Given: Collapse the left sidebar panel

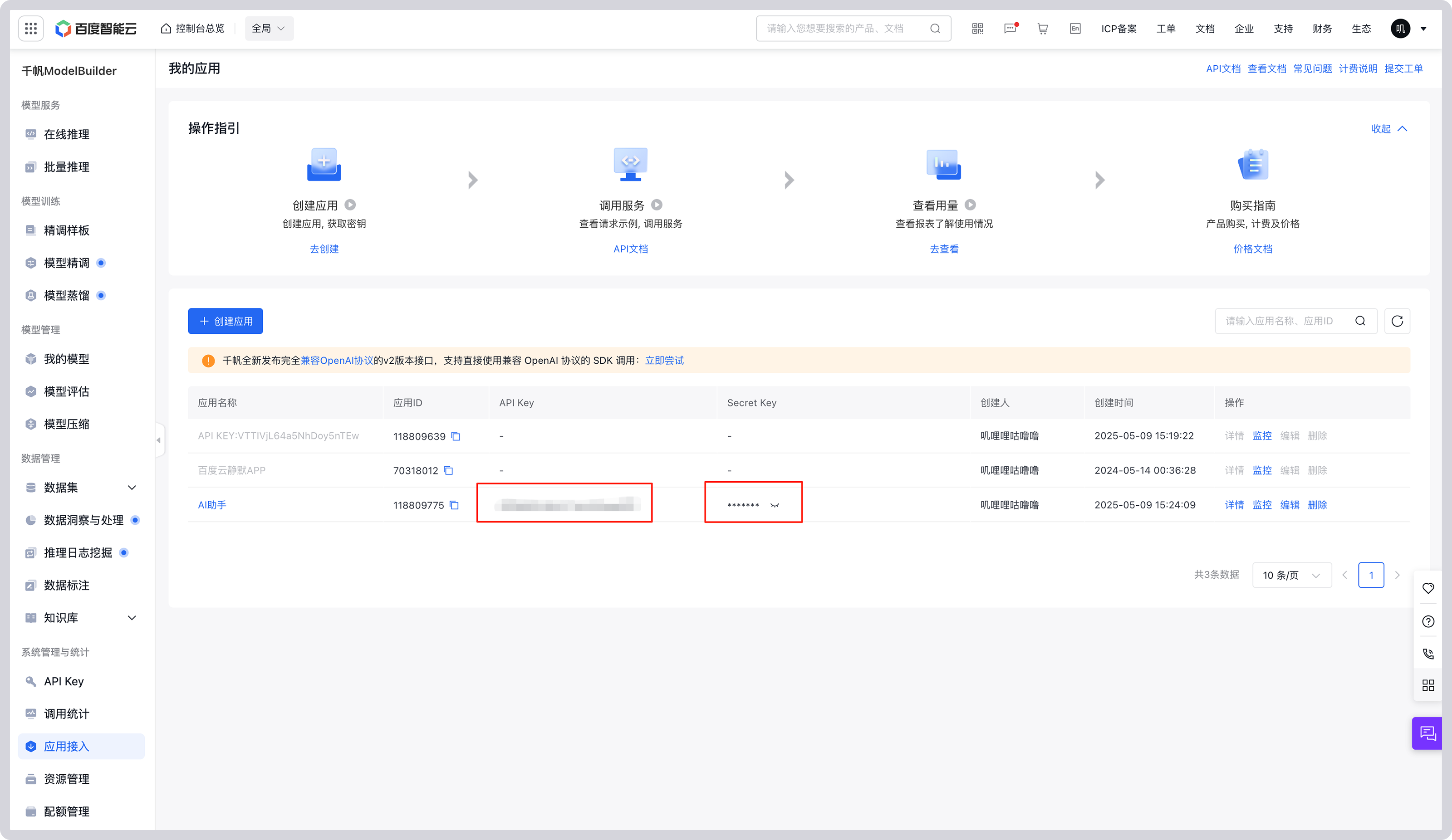Looking at the screenshot, I should click(158, 440).
